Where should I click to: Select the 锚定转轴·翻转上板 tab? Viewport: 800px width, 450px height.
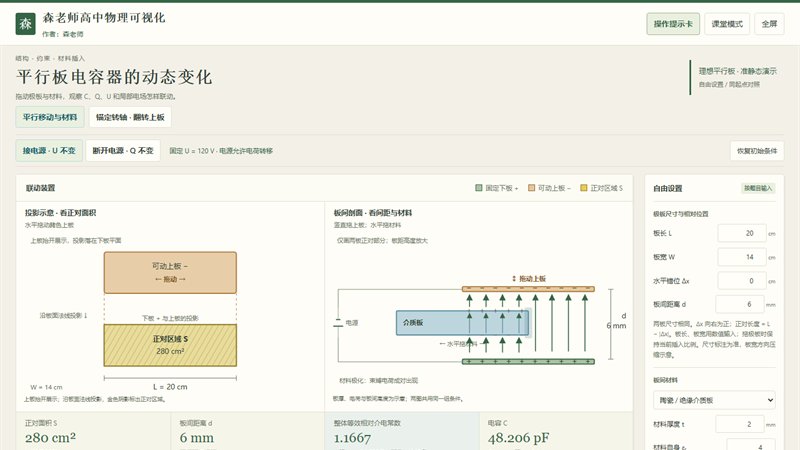click(130, 117)
